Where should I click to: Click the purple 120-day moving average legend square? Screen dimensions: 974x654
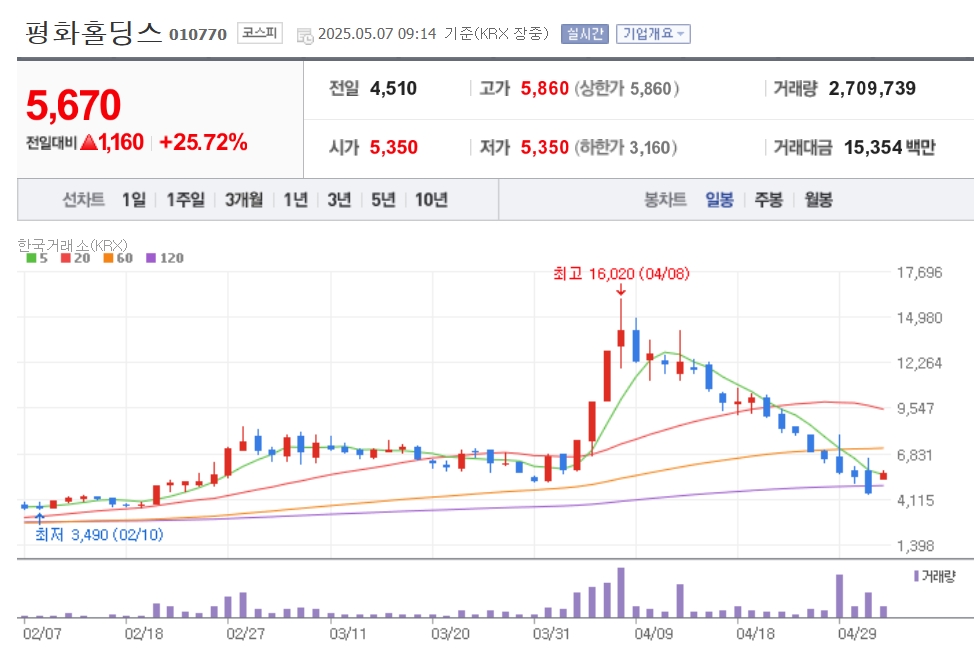(151, 258)
